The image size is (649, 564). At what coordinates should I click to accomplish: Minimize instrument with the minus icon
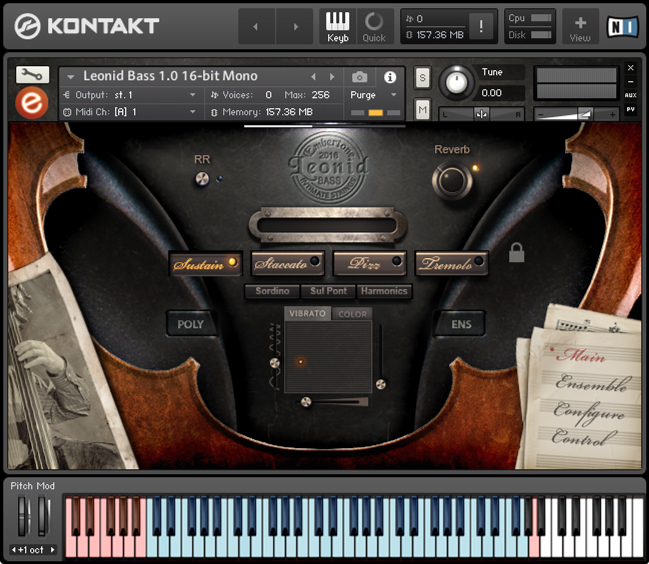630,82
